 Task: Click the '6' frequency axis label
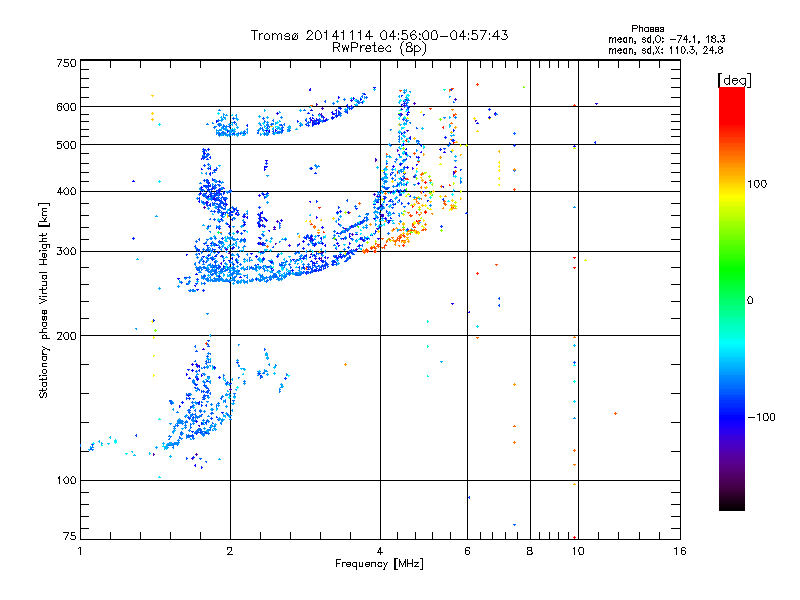(x=467, y=551)
